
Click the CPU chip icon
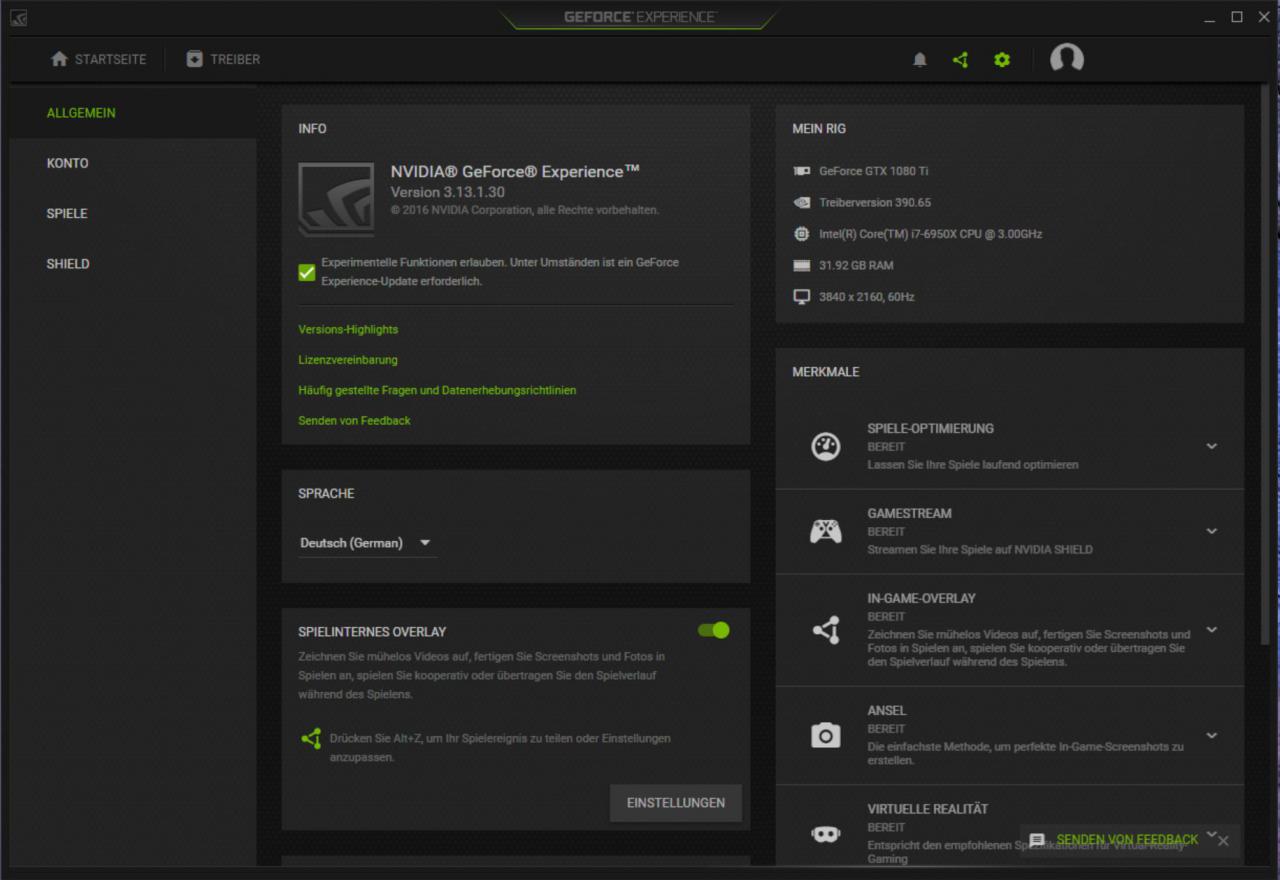[802, 234]
